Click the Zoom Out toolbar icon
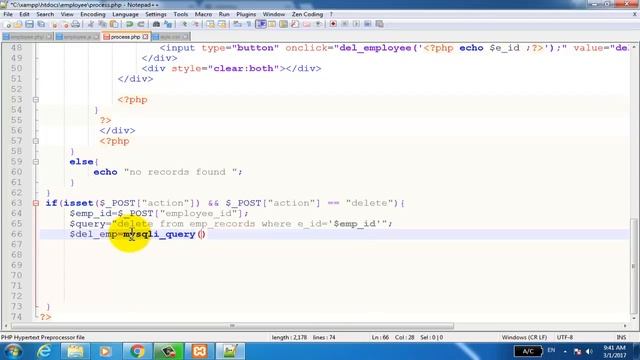This screenshot has width=640, height=360. pos(195,24)
